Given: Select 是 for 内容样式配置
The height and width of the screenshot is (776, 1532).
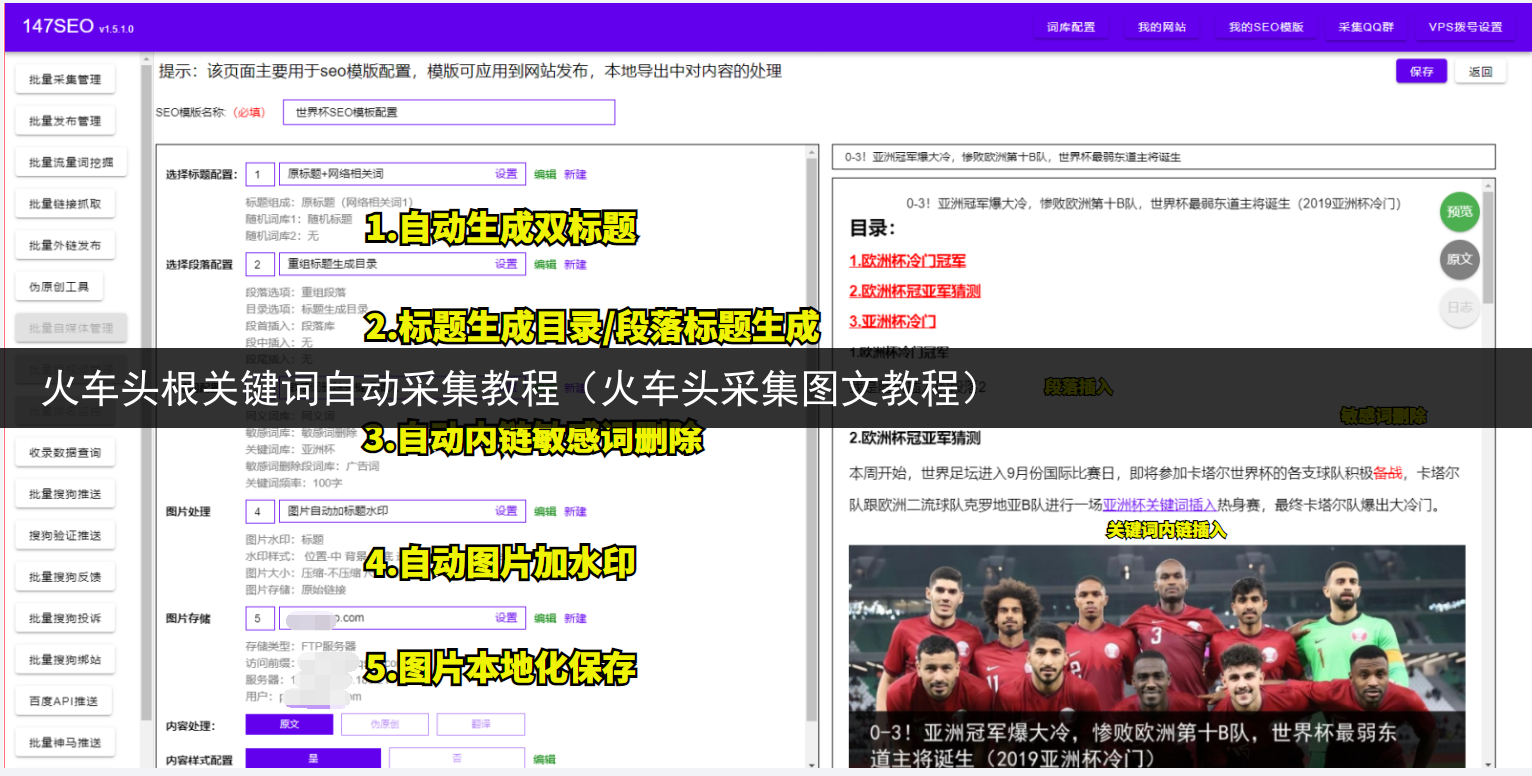Looking at the screenshot, I should [313, 759].
